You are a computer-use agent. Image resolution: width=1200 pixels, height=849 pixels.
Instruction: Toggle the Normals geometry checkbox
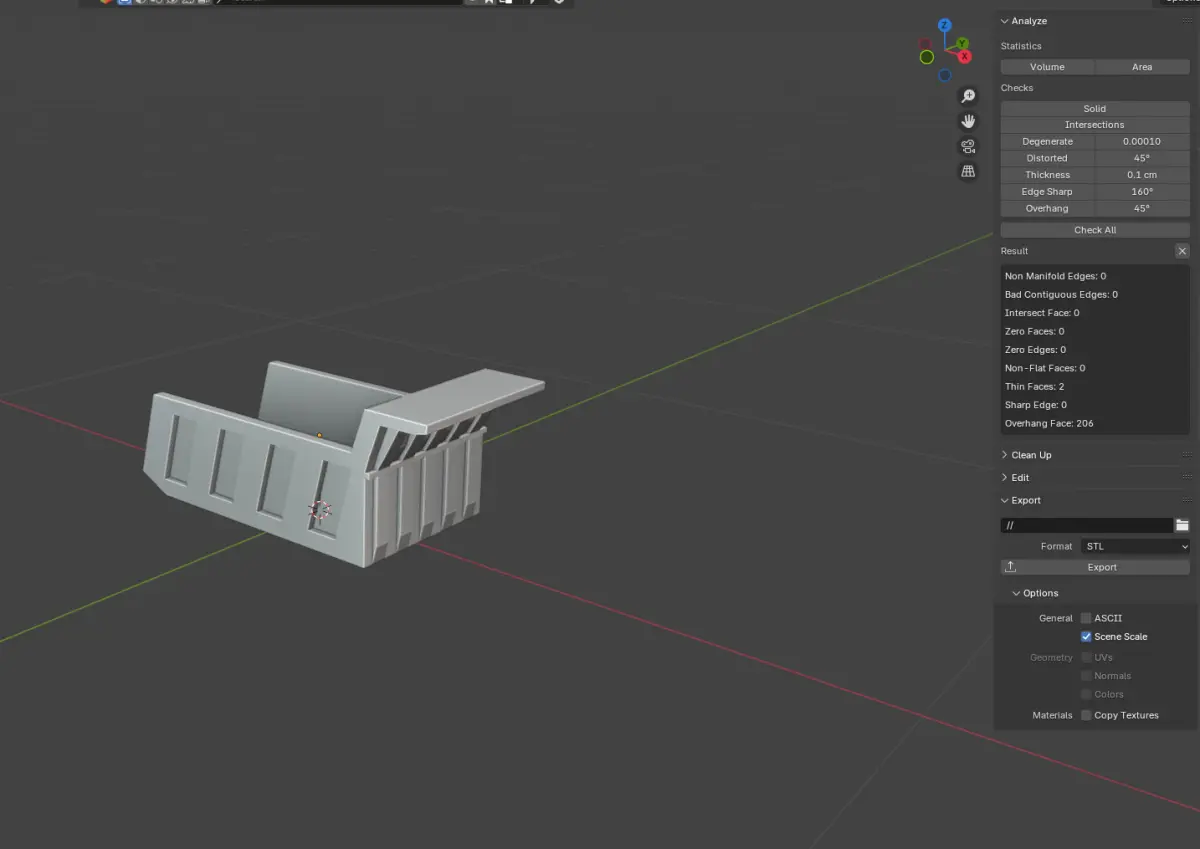[x=1086, y=676]
